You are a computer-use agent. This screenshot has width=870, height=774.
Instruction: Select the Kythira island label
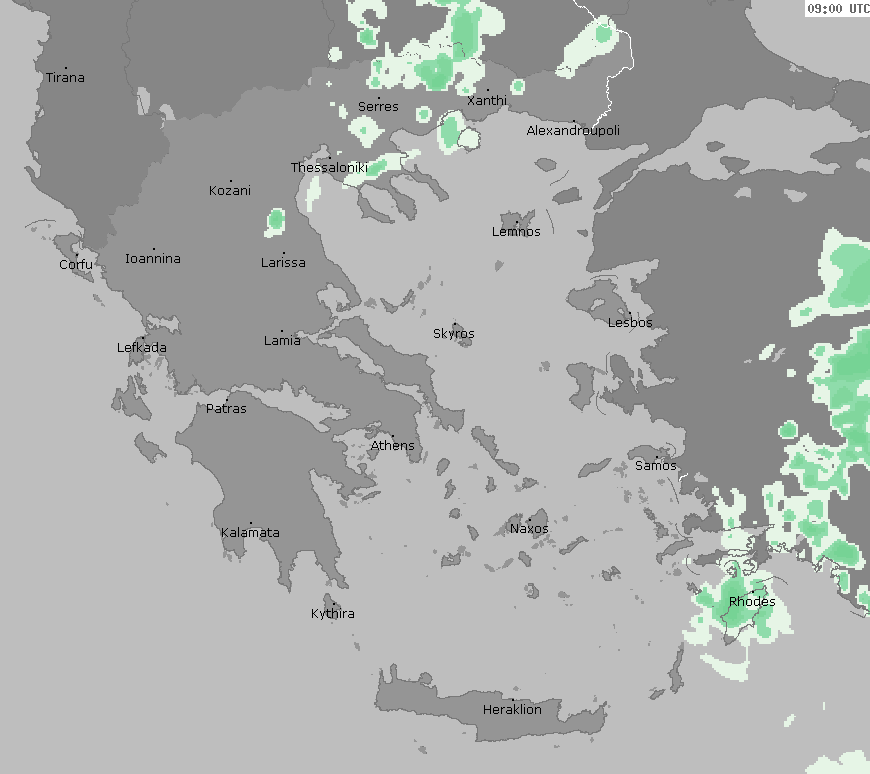pyautogui.click(x=332, y=614)
